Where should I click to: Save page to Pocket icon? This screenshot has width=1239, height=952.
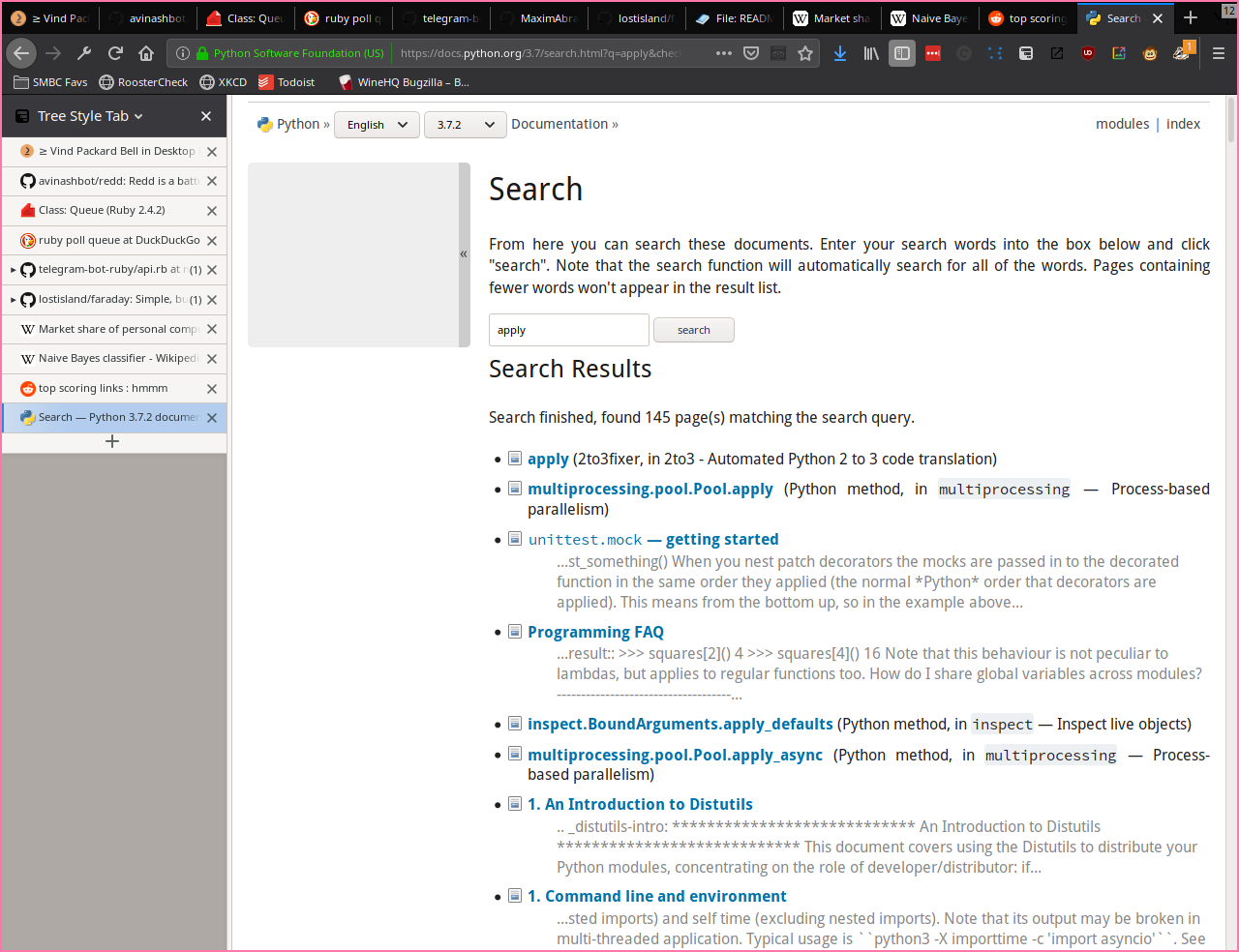tap(751, 53)
